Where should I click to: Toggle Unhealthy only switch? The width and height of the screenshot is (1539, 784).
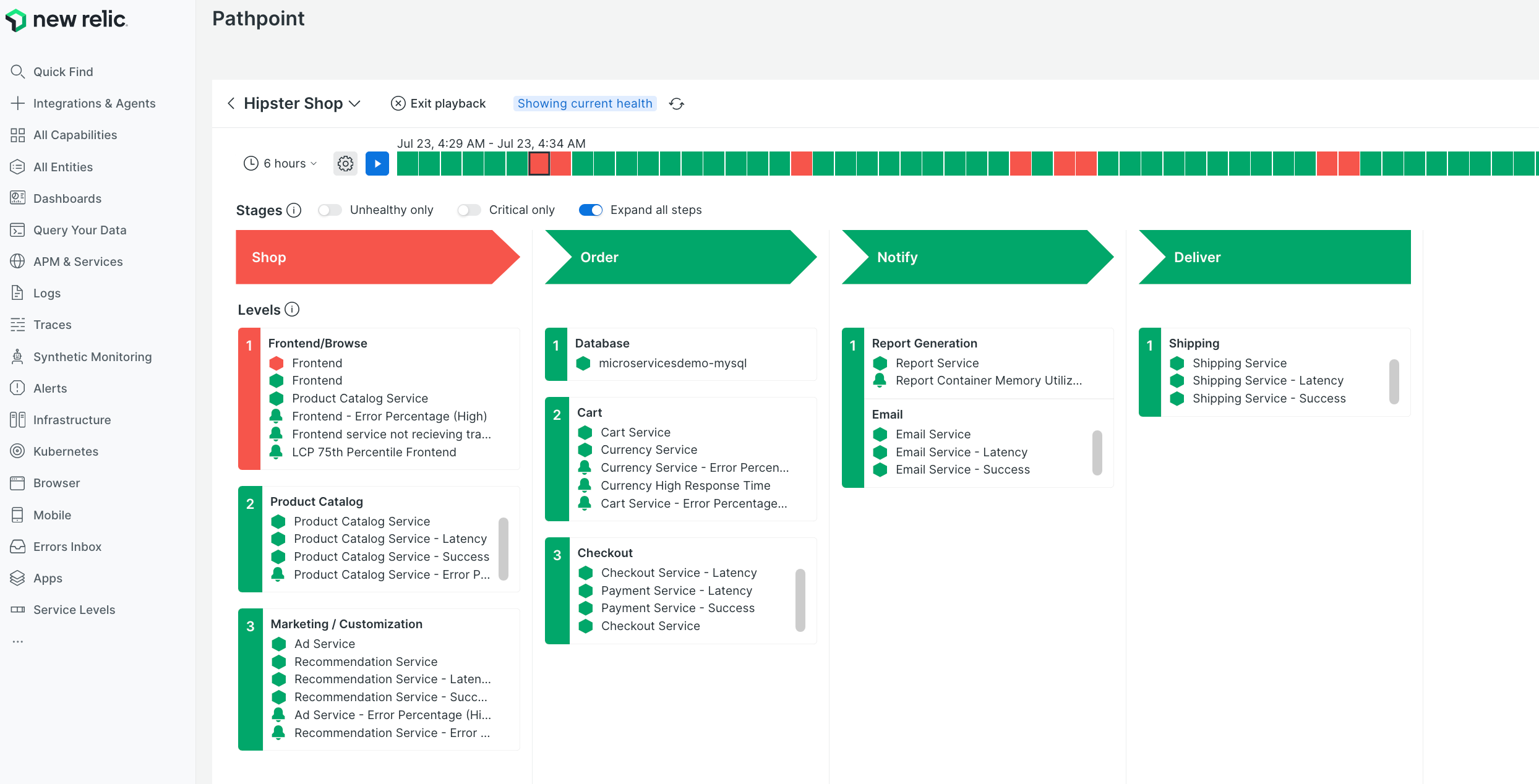pyautogui.click(x=330, y=210)
